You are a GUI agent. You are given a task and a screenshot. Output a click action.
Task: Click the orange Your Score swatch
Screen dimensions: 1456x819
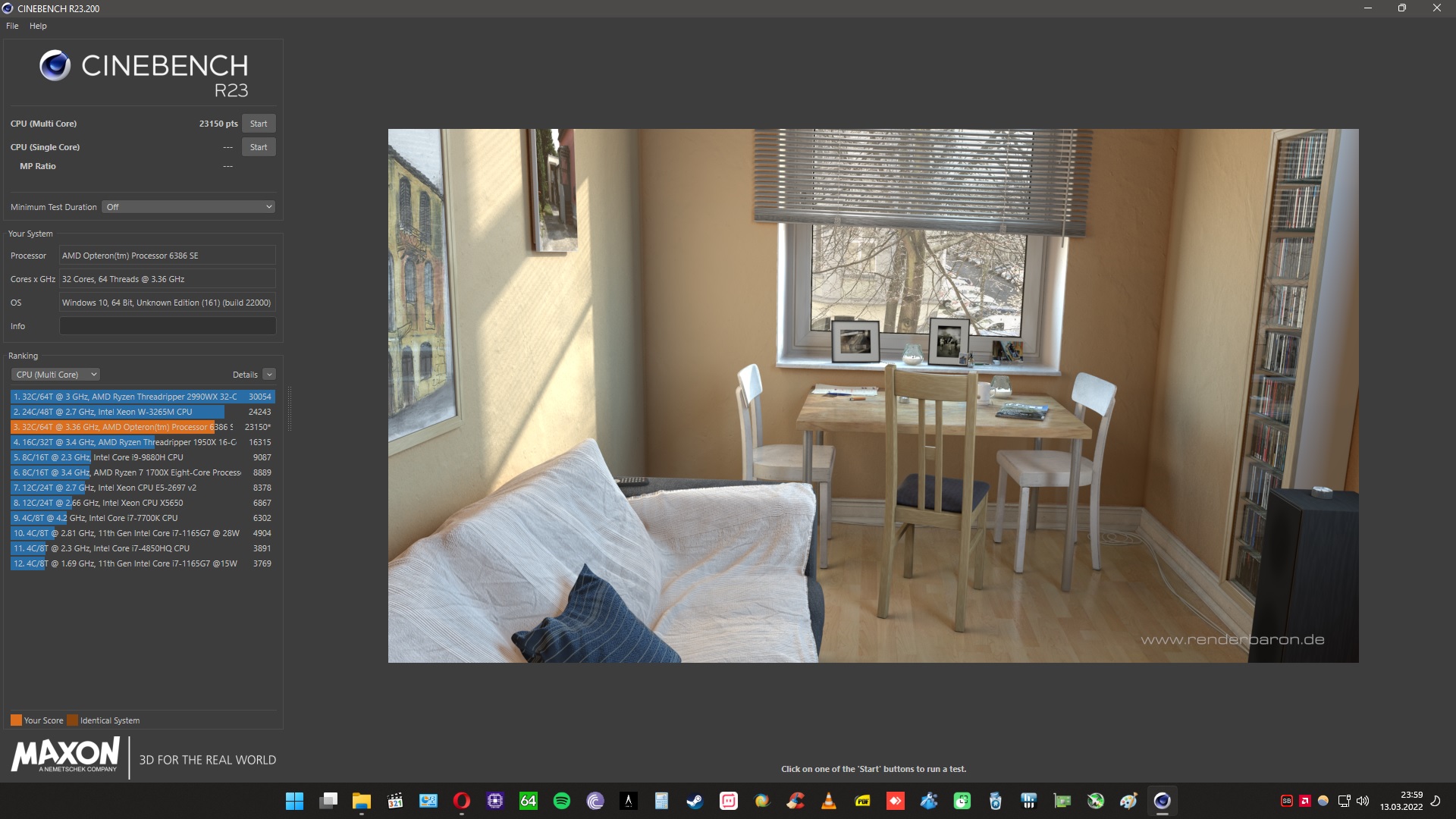pyautogui.click(x=16, y=720)
